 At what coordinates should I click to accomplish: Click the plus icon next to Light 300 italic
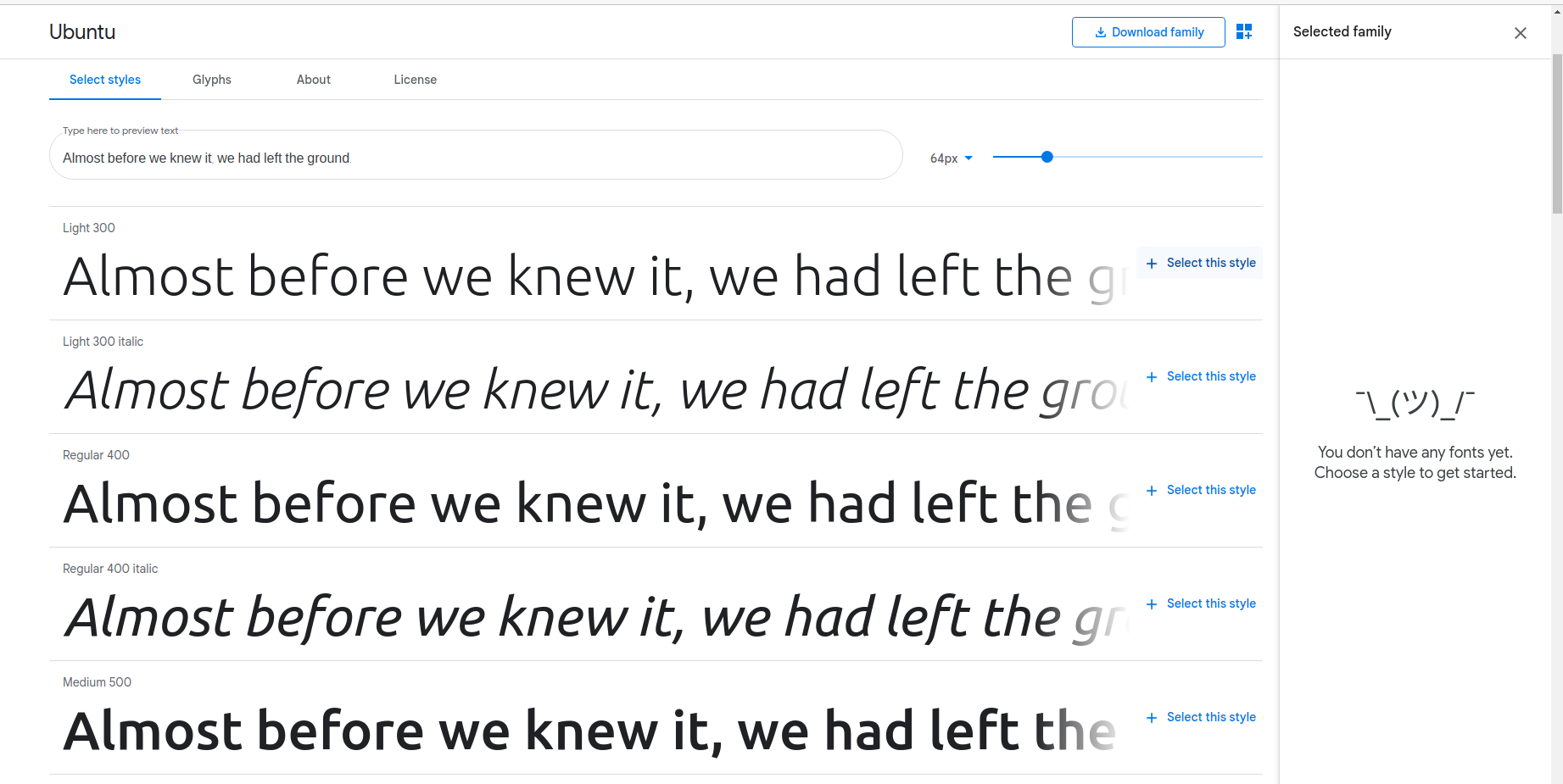pos(1152,376)
